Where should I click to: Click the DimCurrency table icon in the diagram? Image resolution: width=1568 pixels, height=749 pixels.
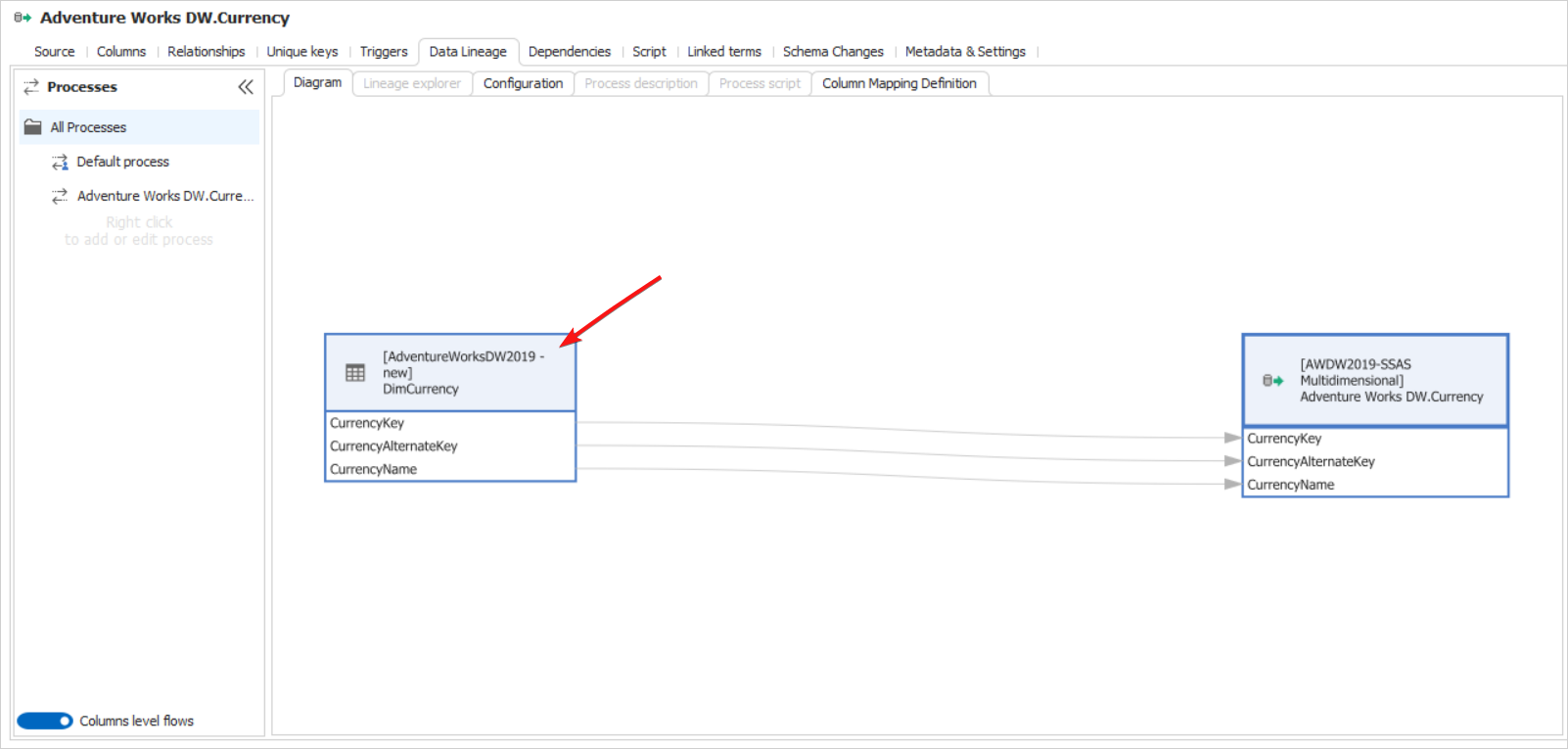coord(355,372)
